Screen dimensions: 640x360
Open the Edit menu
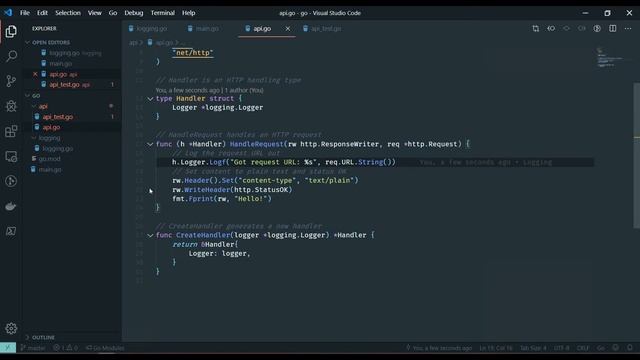(x=42, y=13)
